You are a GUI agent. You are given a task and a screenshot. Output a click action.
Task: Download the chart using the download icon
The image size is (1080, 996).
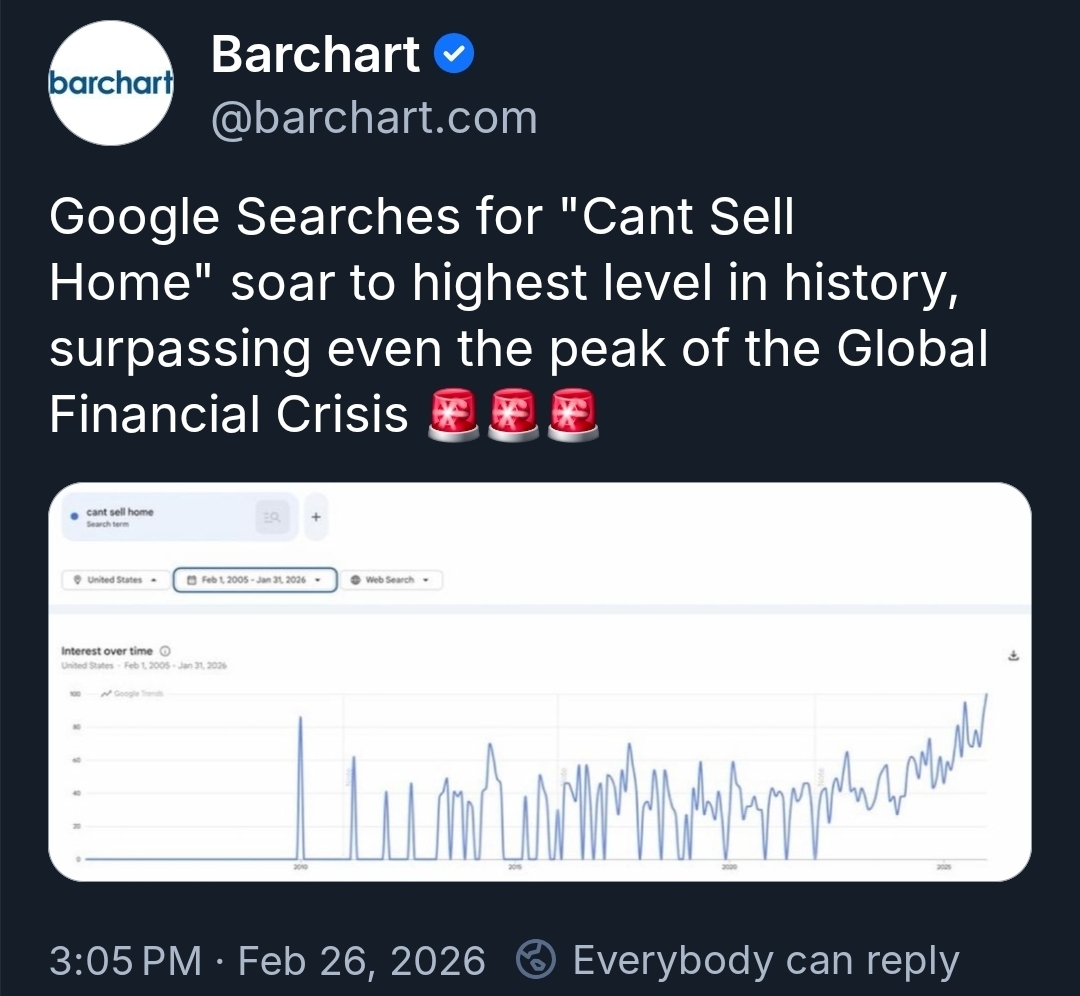[x=1013, y=656]
